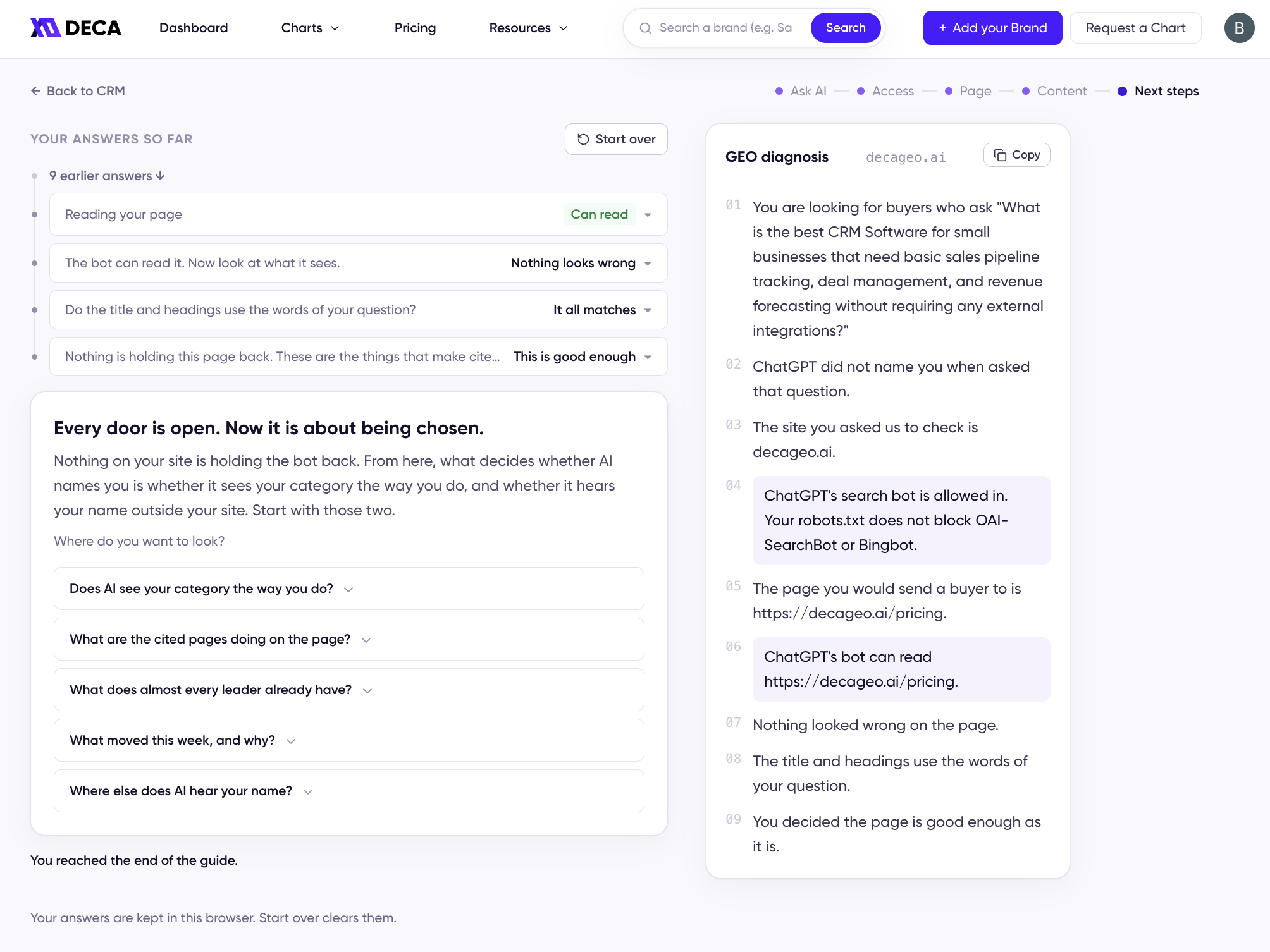
Task: Click the Start over button
Action: (616, 139)
